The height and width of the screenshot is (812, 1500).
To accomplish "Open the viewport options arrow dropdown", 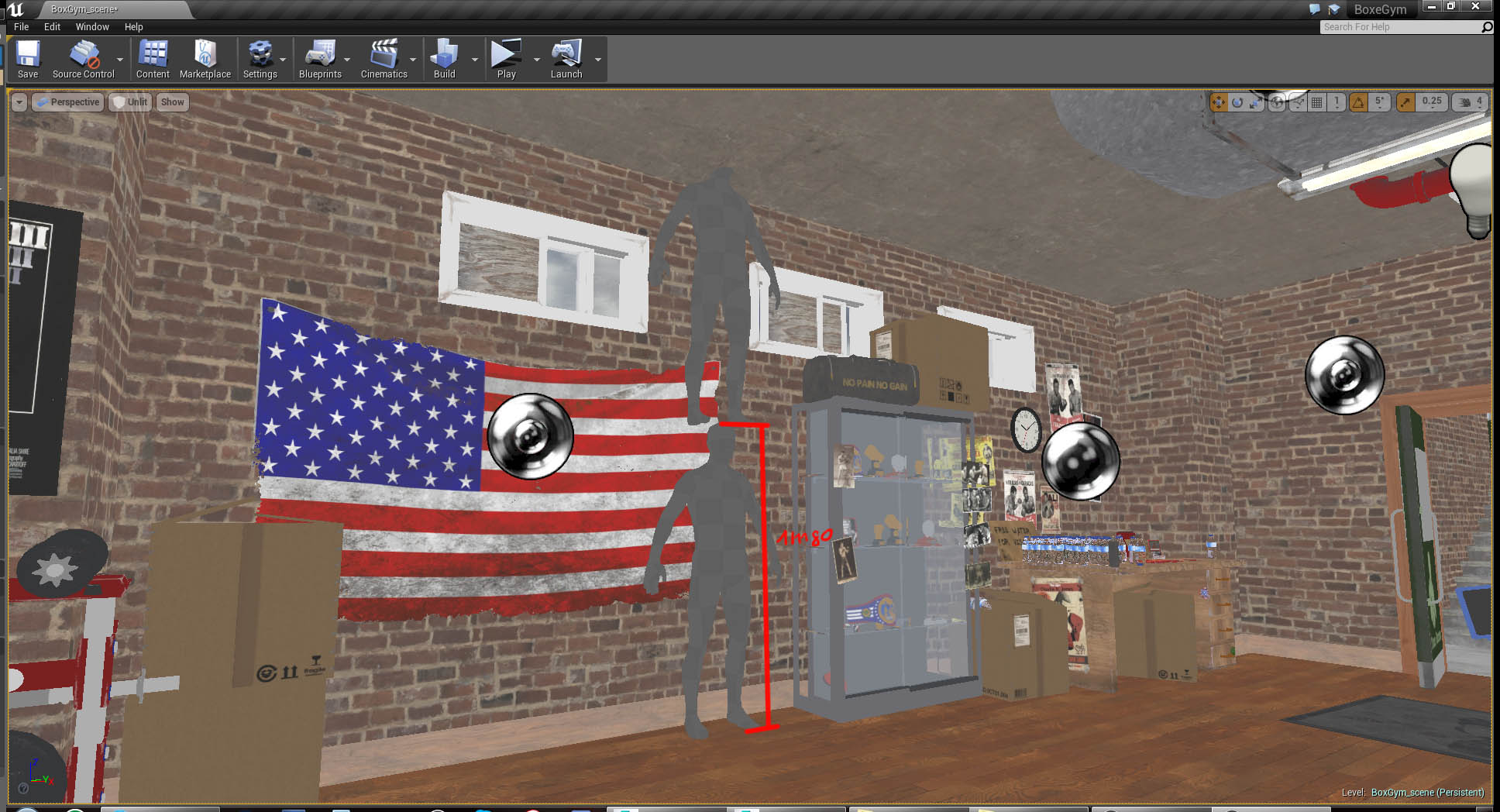I will point(19,102).
